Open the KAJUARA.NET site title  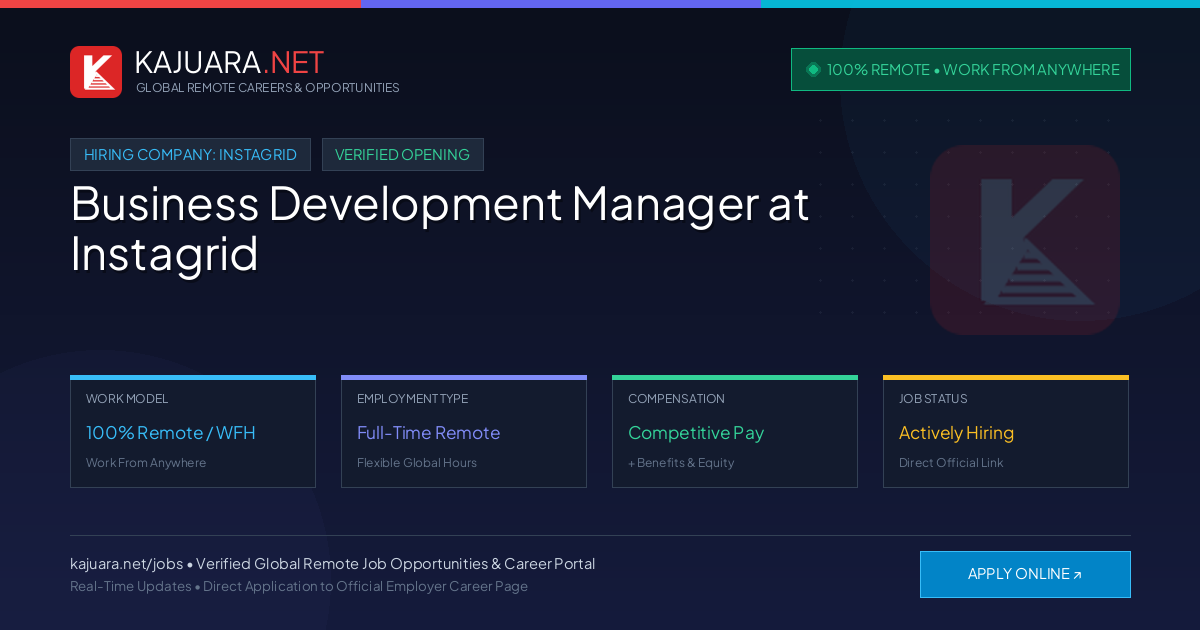(229, 62)
